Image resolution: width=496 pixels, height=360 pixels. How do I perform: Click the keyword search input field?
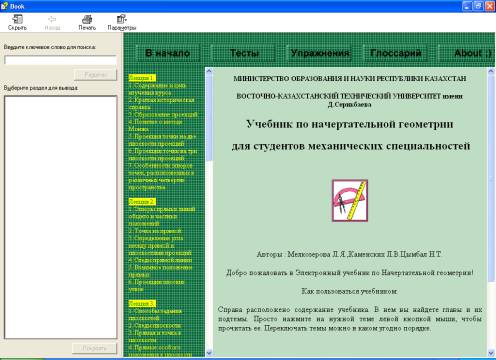pyautogui.click(x=60, y=60)
